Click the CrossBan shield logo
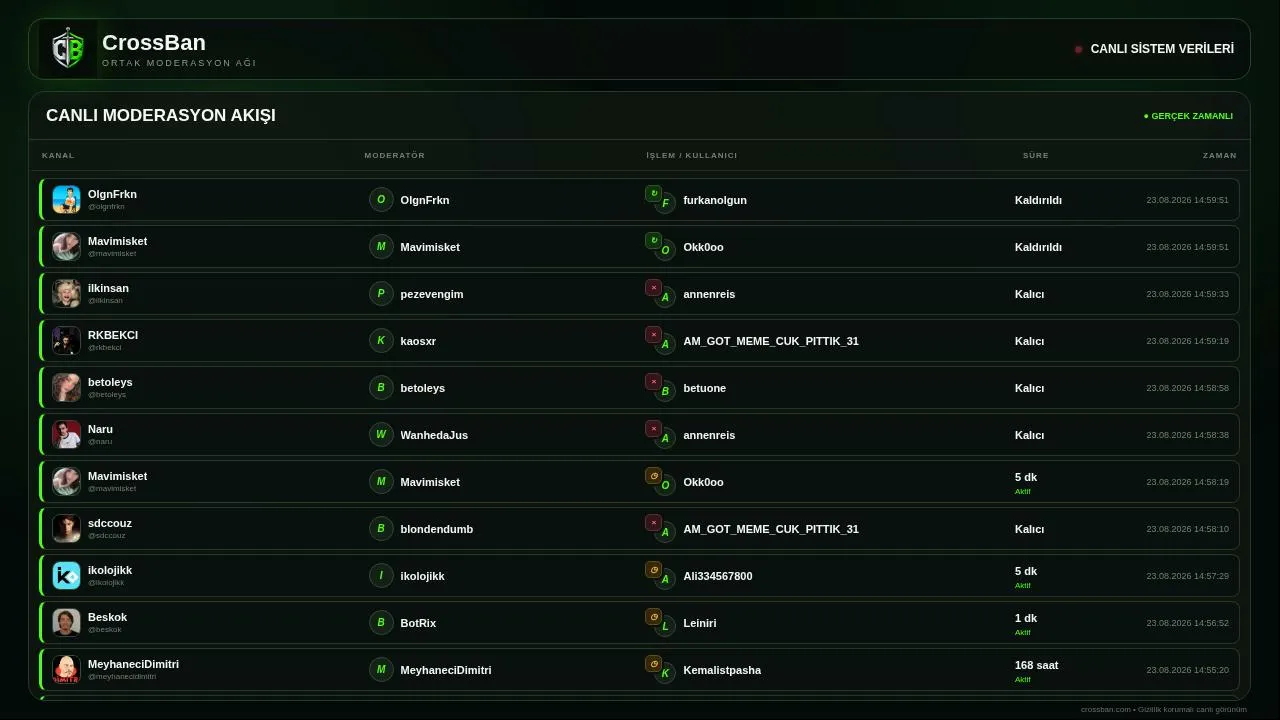The height and width of the screenshot is (720, 1280). coord(68,49)
